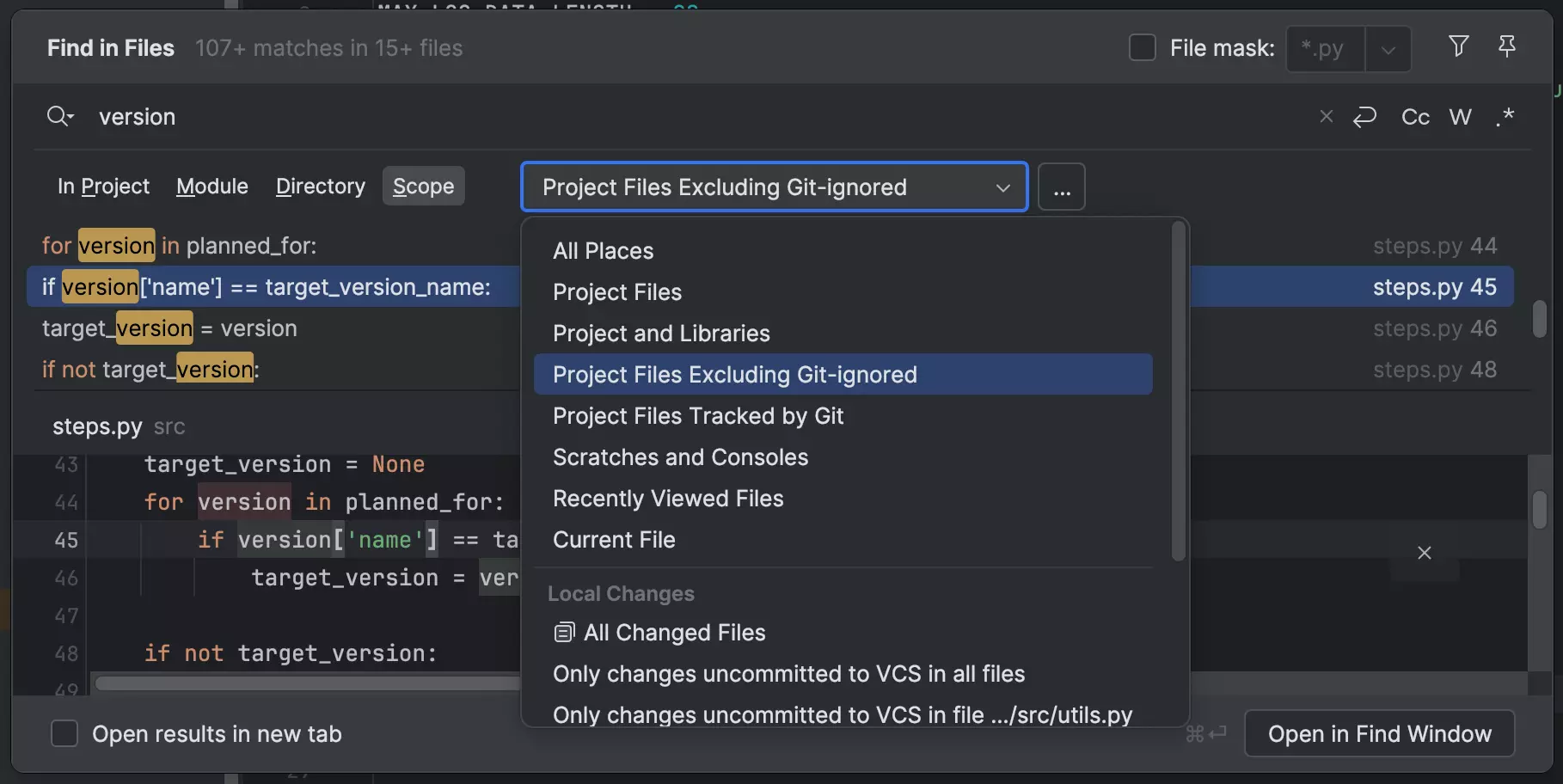Expand the File mask dropdown arrow
This screenshot has height=784, width=1563.
pyautogui.click(x=1388, y=50)
